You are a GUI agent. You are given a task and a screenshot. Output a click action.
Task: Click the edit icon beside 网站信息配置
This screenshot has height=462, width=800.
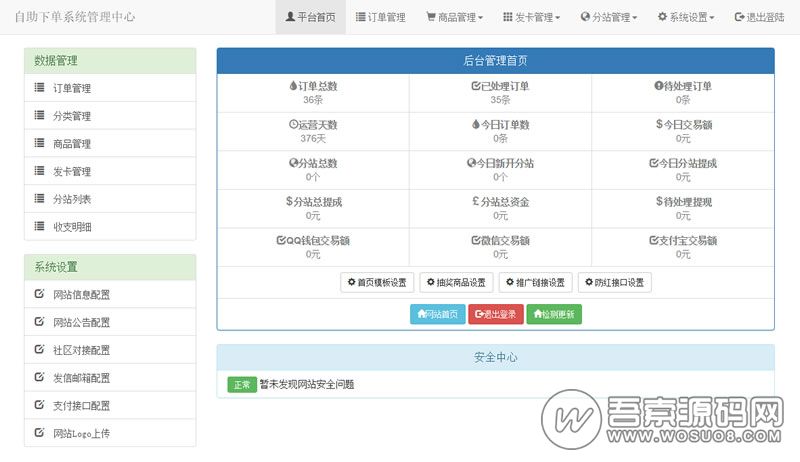[x=38, y=294]
